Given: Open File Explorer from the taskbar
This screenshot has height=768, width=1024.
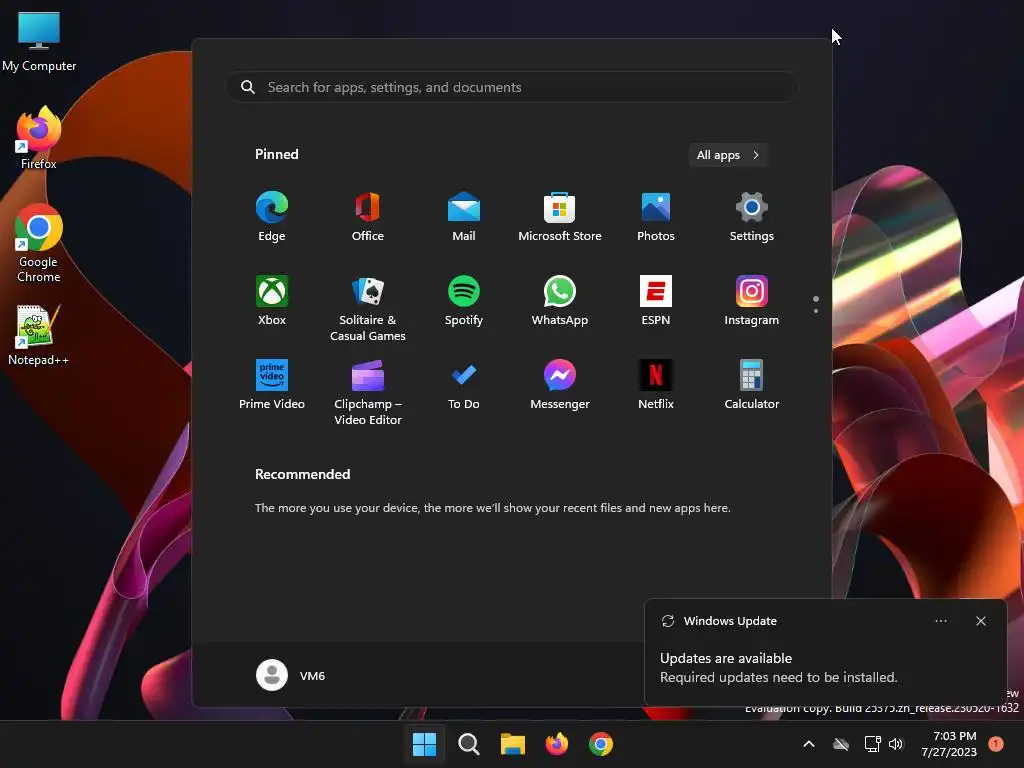Looking at the screenshot, I should [513, 744].
